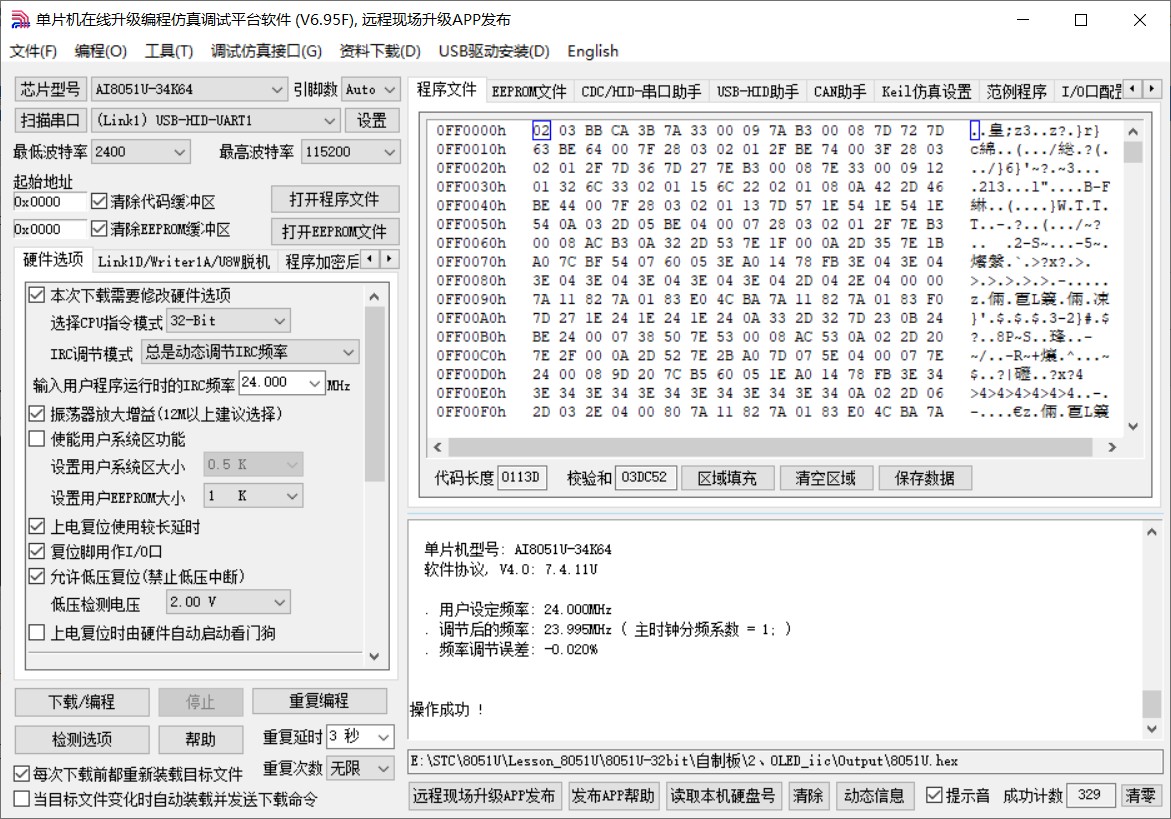This screenshot has width=1171, height=819.
Task: Open user EEPROM size 1 K dropdown
Action: point(253,496)
